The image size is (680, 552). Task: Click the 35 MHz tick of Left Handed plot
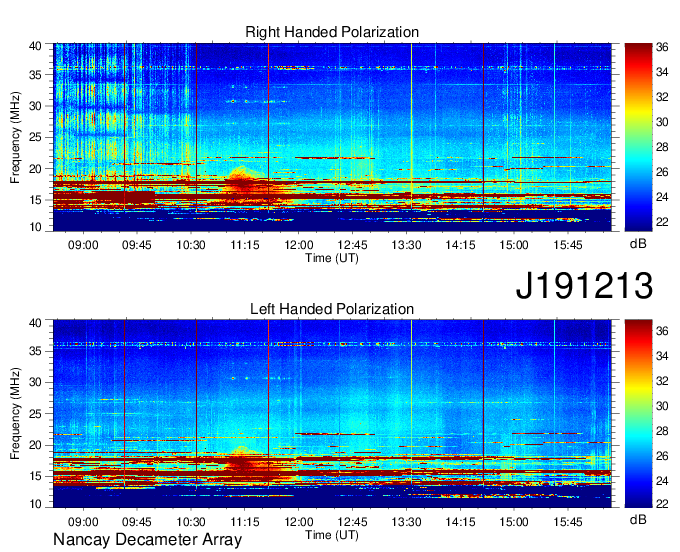tap(35, 351)
